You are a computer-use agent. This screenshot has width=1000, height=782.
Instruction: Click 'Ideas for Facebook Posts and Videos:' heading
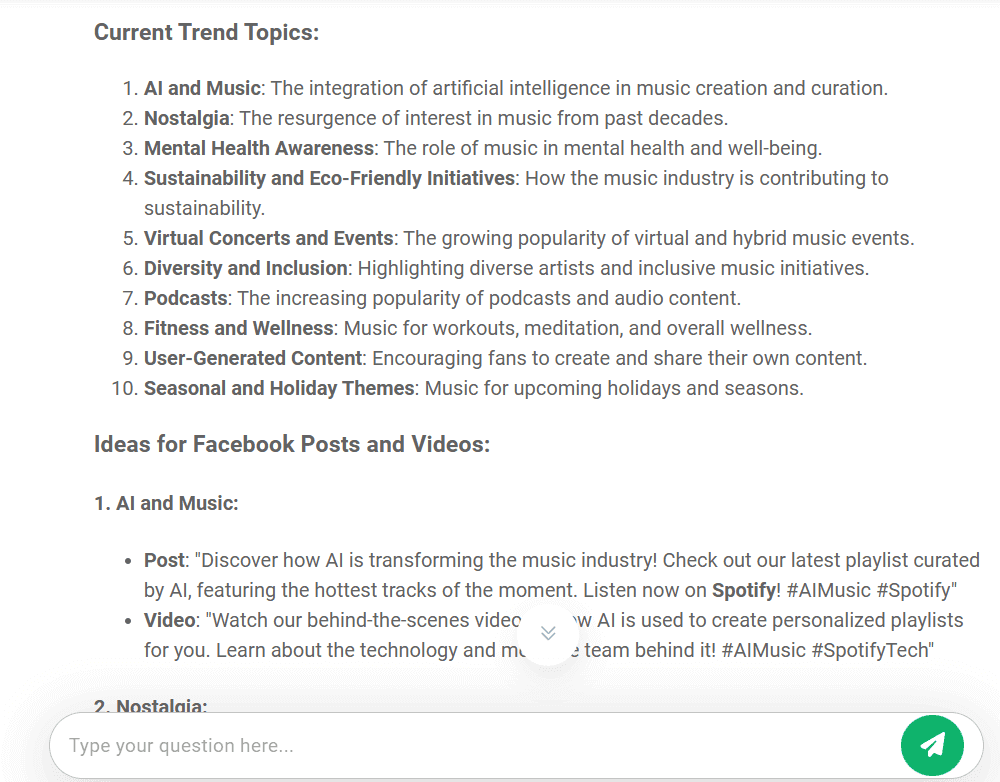pyautogui.click(x=292, y=444)
